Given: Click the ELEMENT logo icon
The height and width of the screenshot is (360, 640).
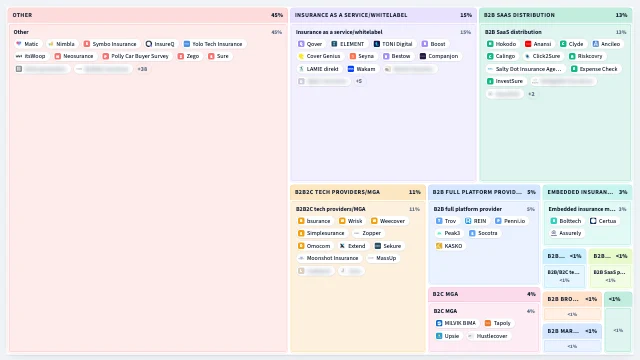Looking at the screenshot, I should point(334,44).
